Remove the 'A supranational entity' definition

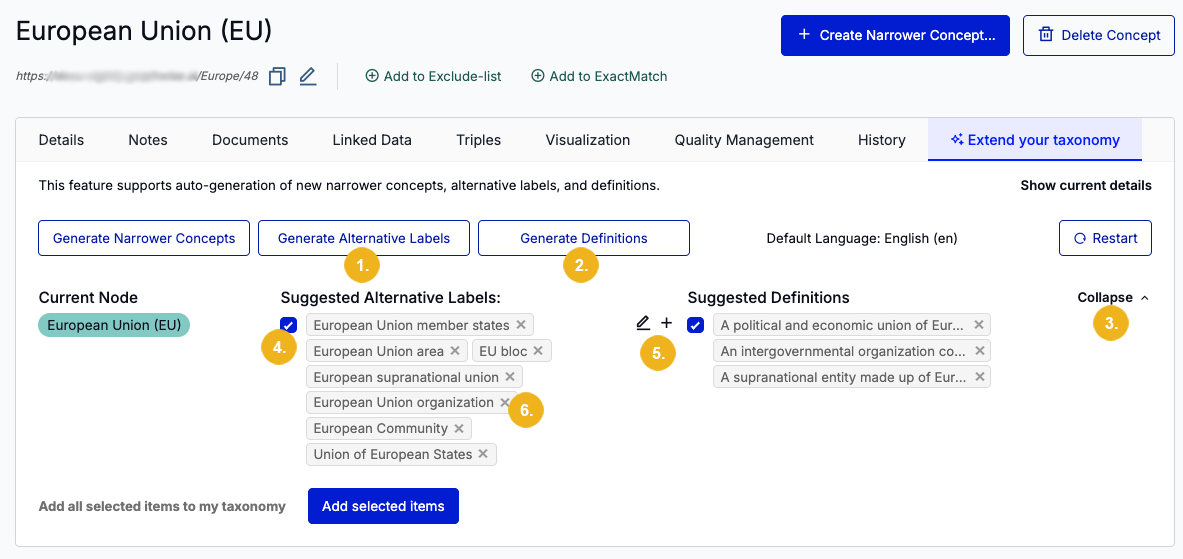pyautogui.click(x=979, y=376)
